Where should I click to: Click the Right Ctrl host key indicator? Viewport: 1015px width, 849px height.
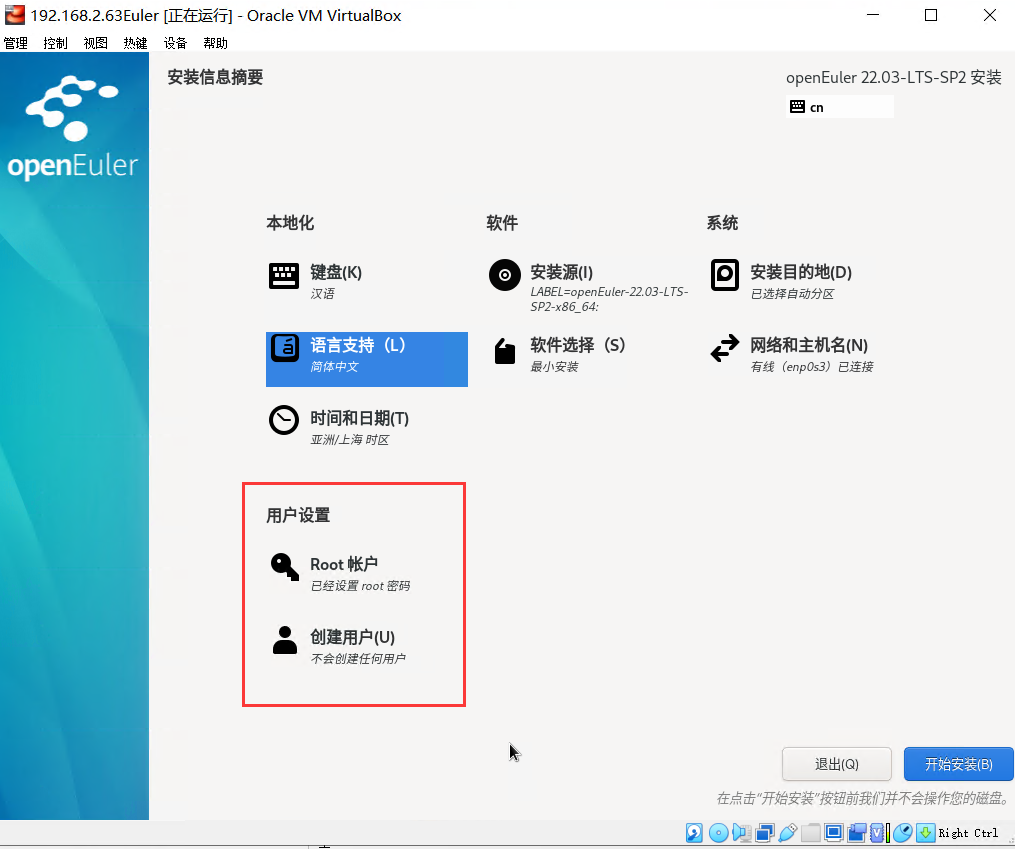[968, 833]
